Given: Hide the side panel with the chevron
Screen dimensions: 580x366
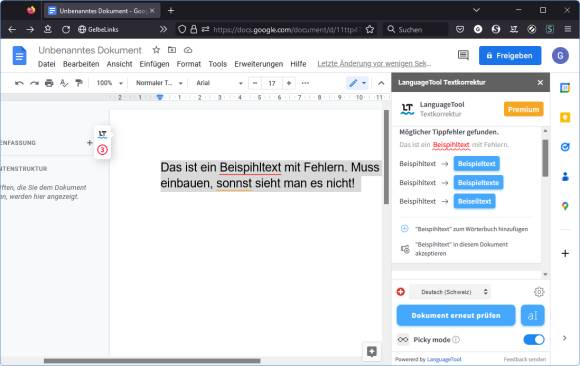Looking at the screenshot, I should coord(564,338).
